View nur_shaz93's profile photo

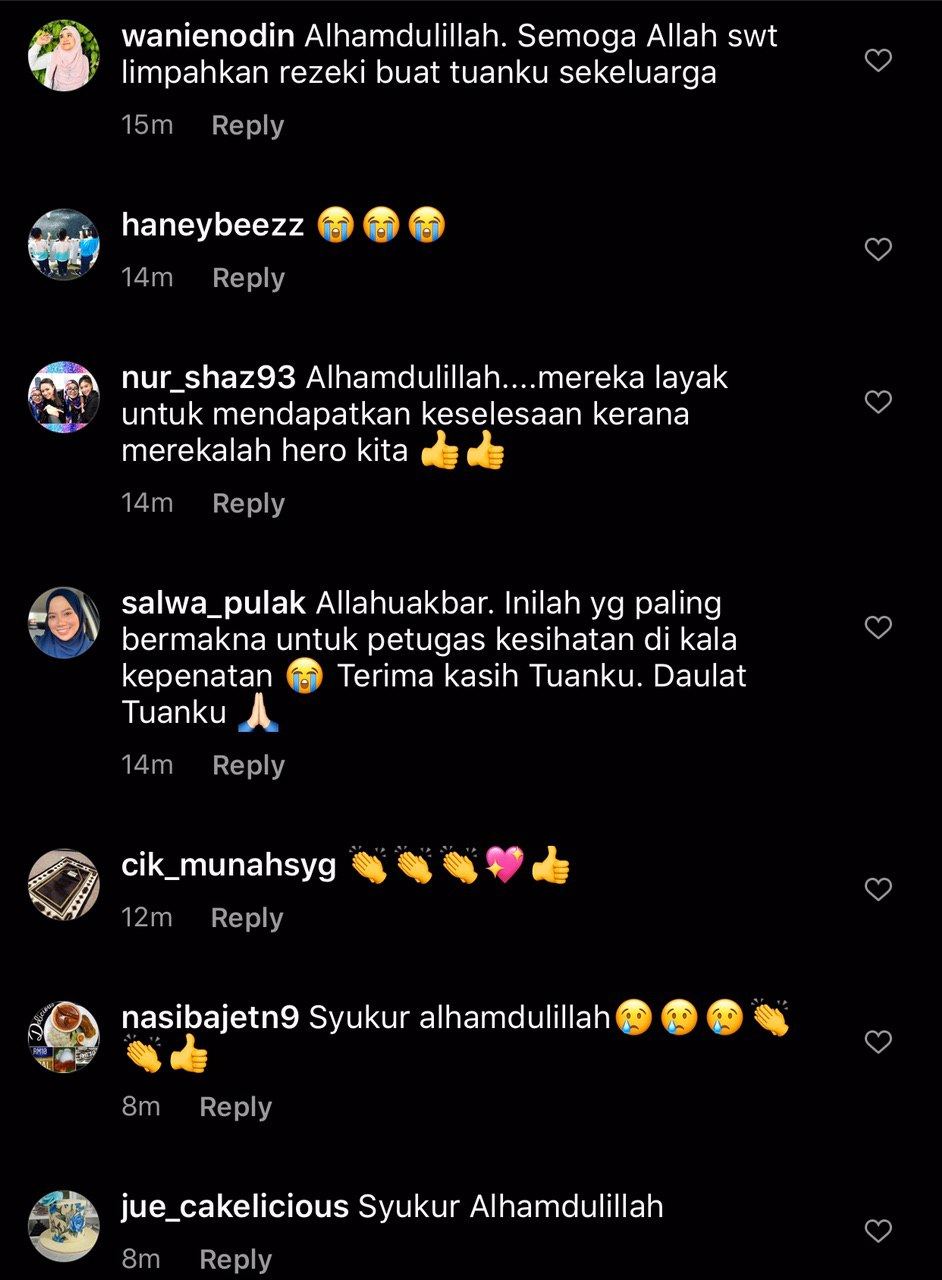click(64, 397)
